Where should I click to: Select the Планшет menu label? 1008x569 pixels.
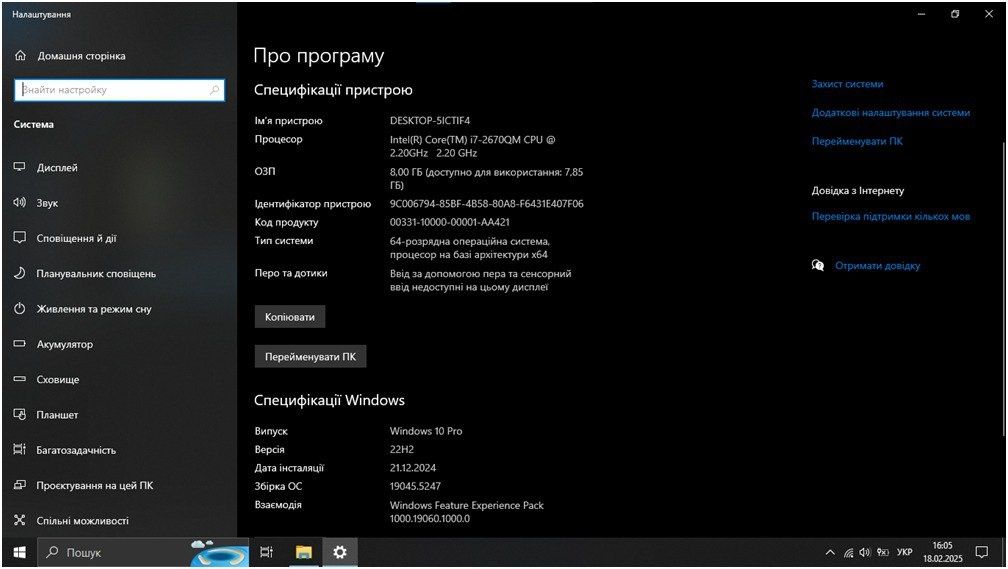[57, 415]
